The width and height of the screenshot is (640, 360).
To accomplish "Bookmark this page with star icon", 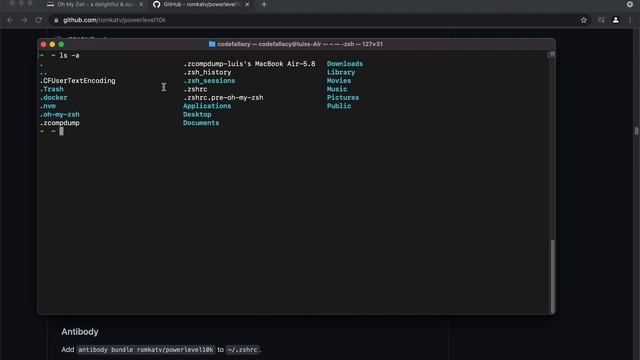I will pos(584,20).
